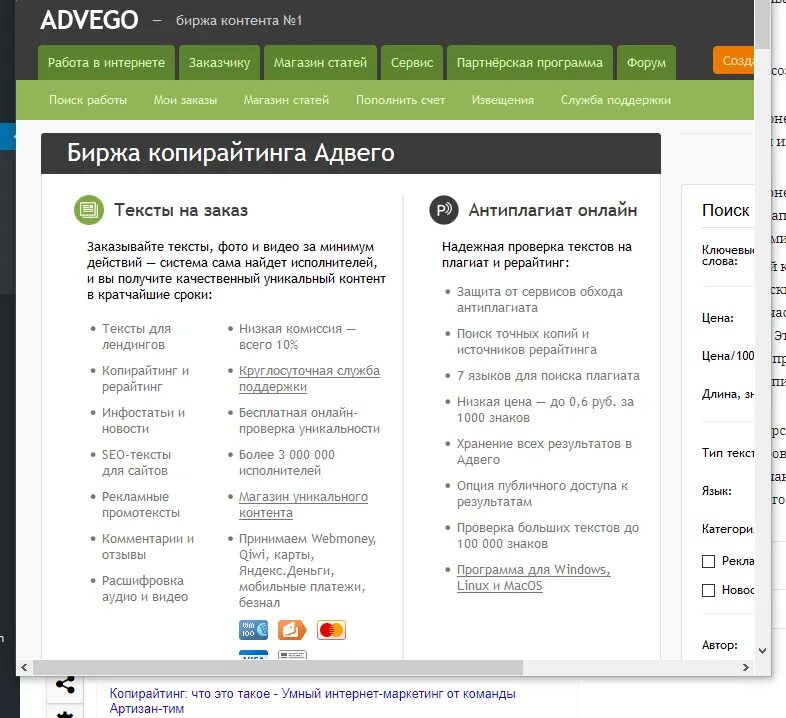
Task: Click the text Опция публичного доступа к результатам
Action: [x=542, y=493]
